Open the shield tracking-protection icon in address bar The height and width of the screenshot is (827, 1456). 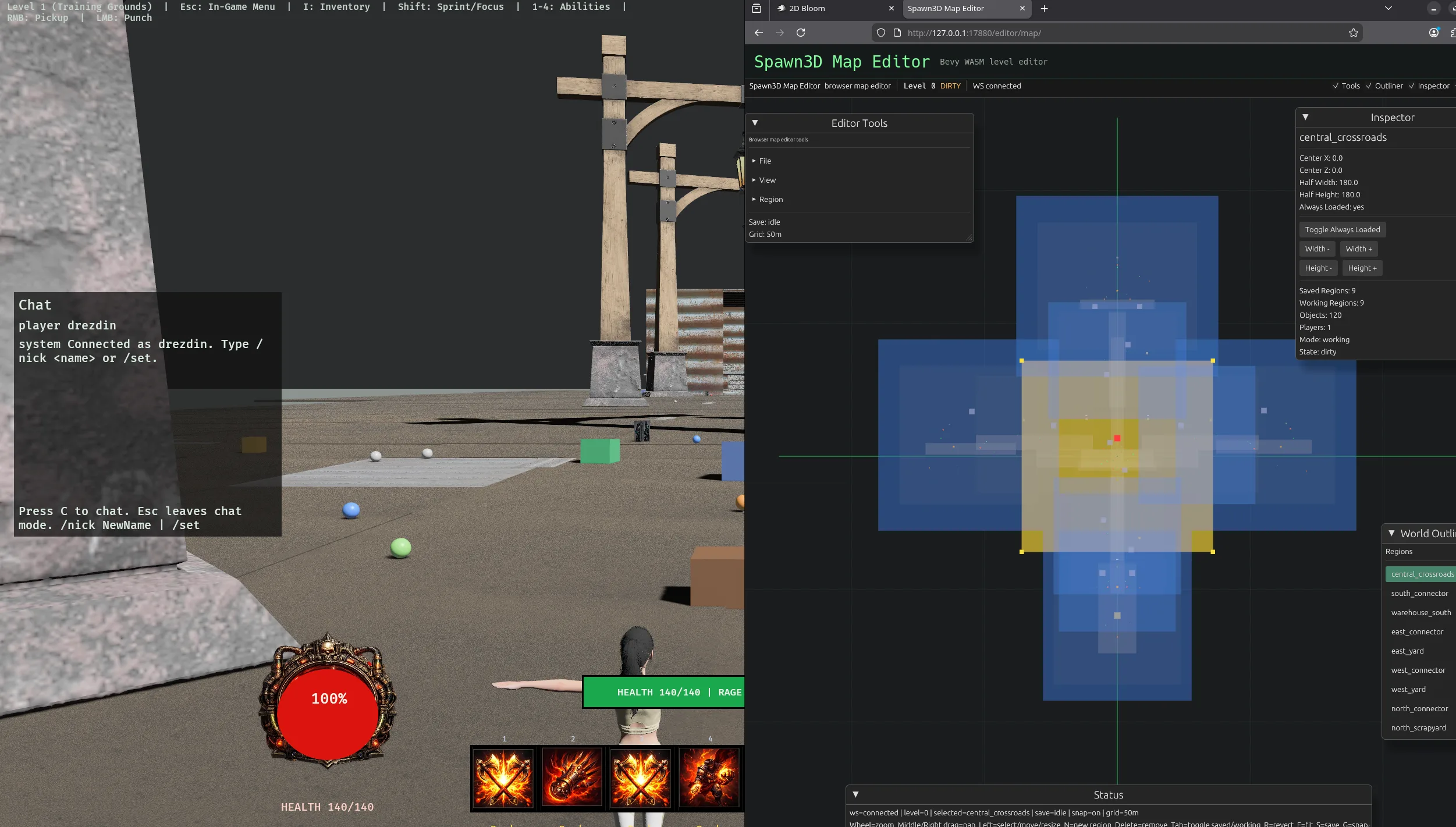tap(880, 33)
